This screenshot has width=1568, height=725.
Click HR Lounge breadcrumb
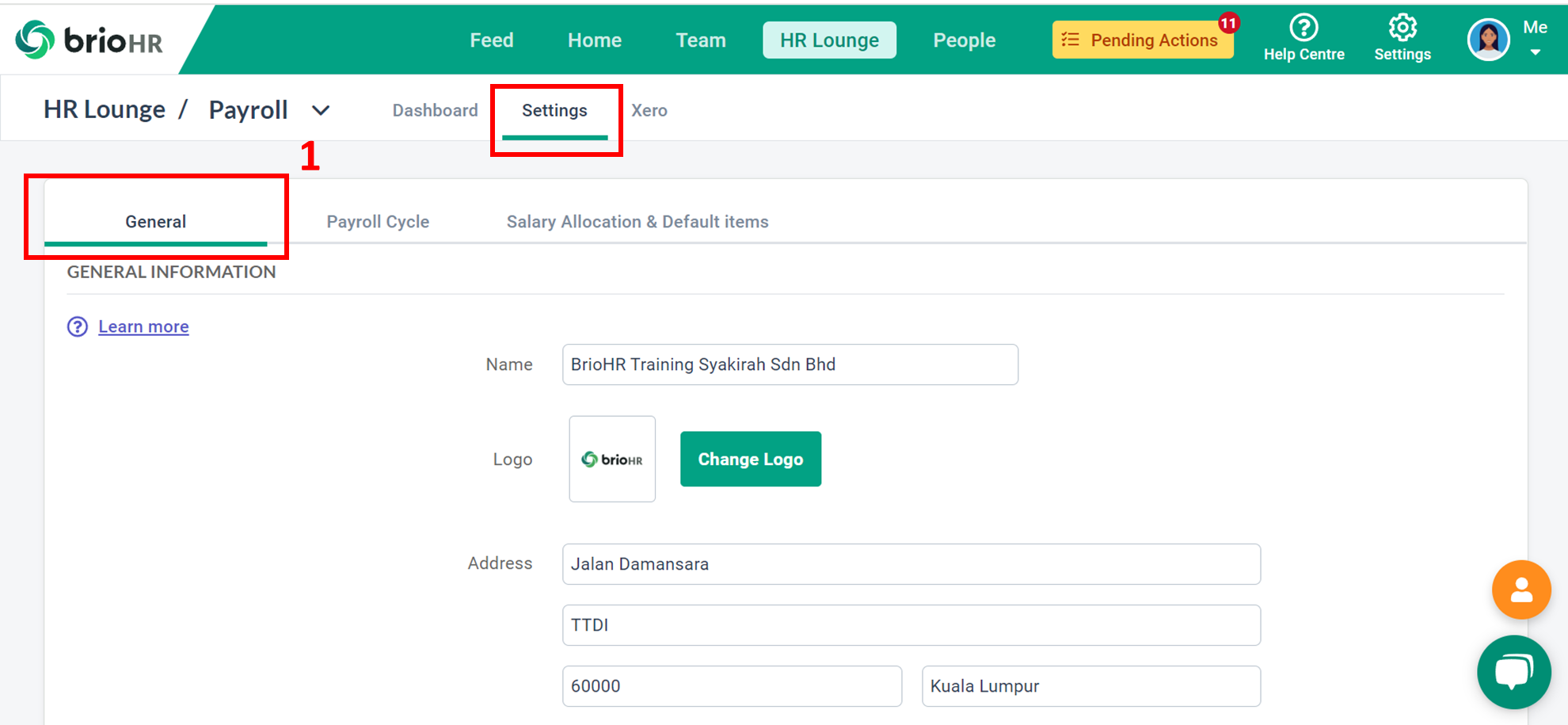(x=105, y=109)
